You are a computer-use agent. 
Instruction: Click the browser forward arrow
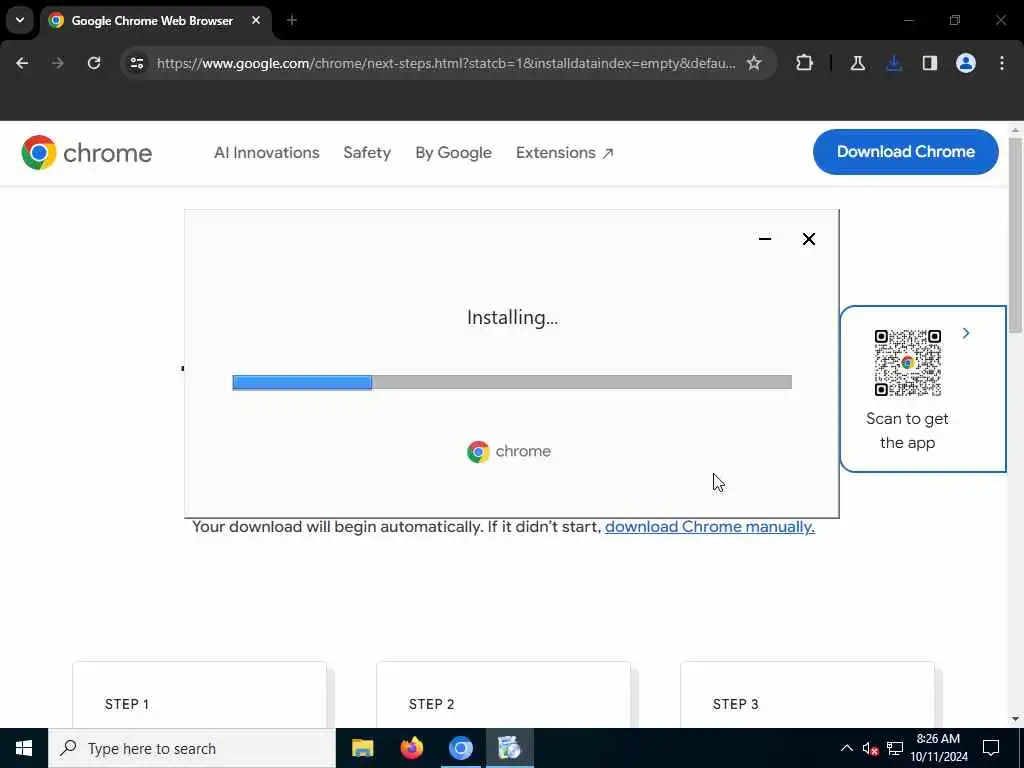57,63
